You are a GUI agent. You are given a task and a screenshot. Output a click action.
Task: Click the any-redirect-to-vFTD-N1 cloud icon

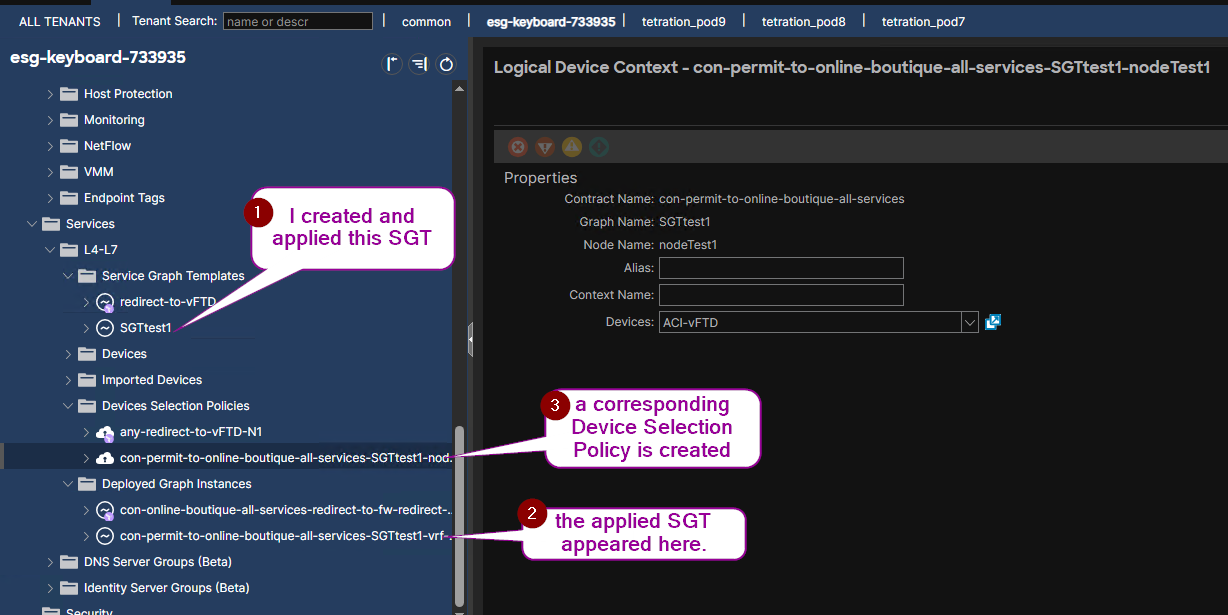(x=105, y=432)
